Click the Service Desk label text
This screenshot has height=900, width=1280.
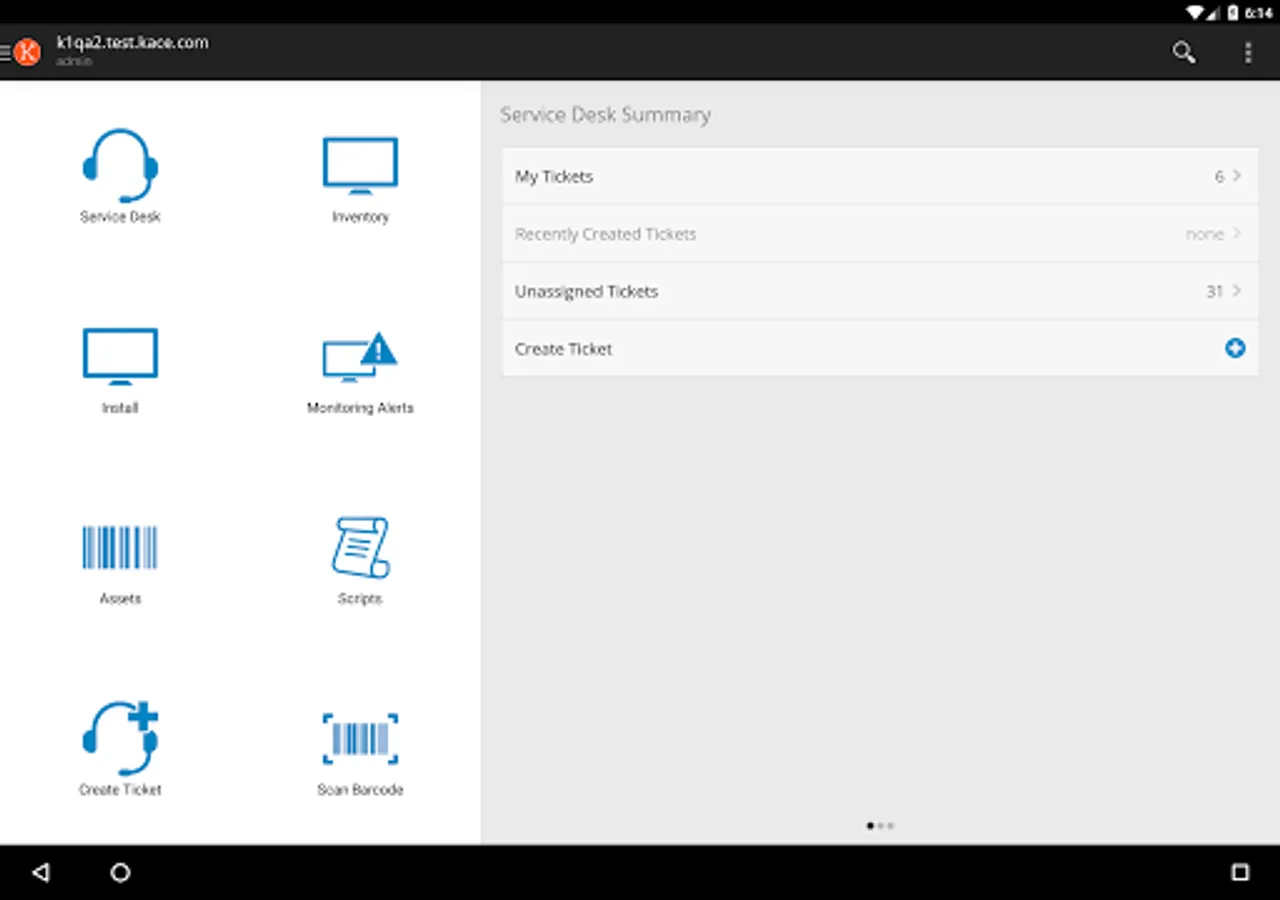120,217
